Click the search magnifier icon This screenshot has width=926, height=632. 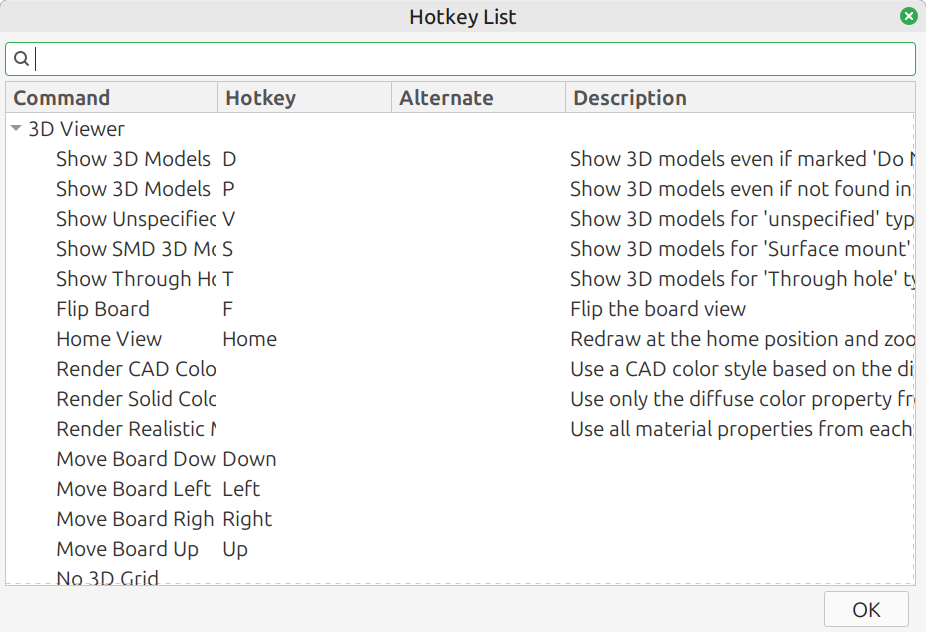pyautogui.click(x=21, y=59)
